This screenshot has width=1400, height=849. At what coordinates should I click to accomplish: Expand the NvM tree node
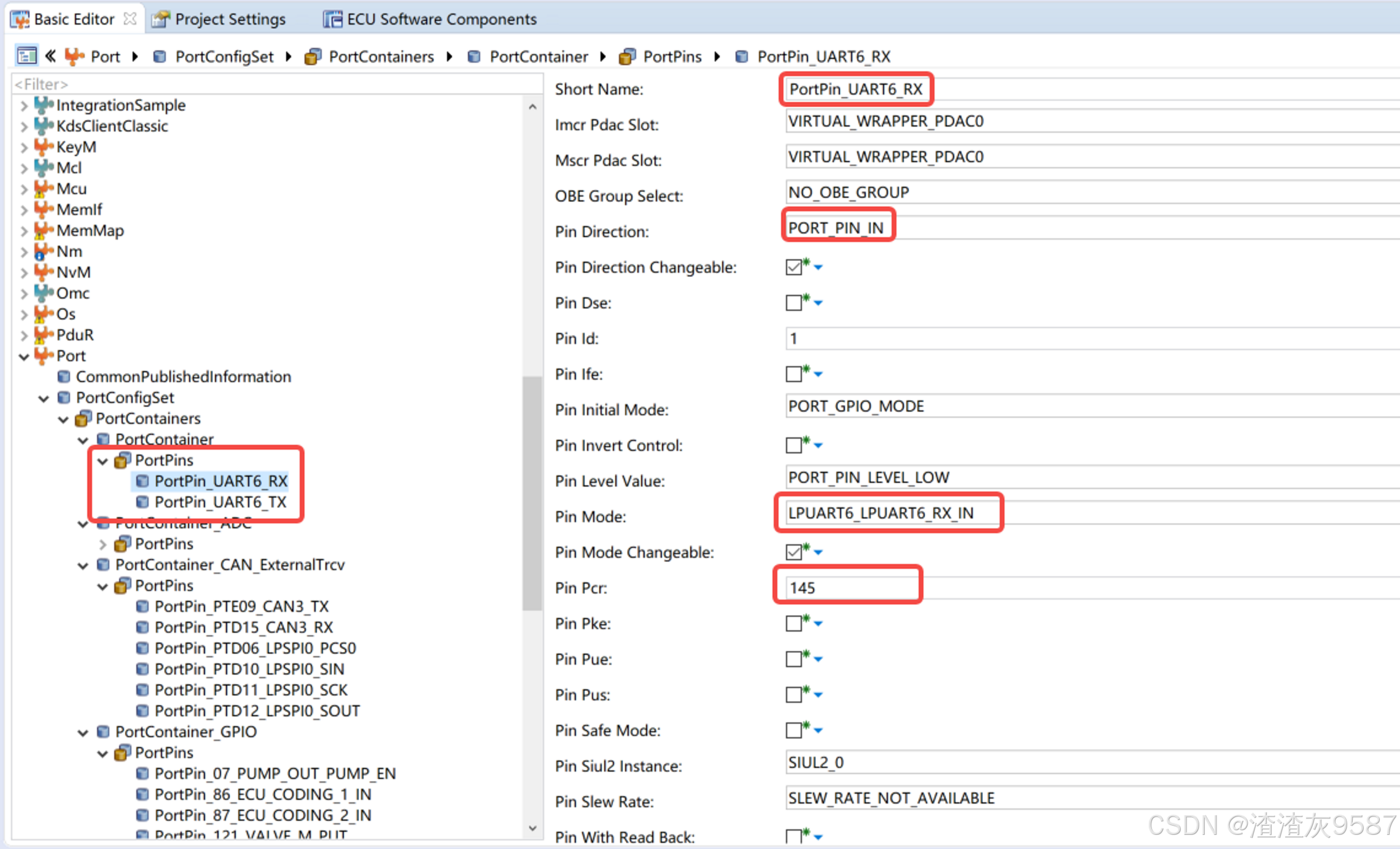pos(24,272)
